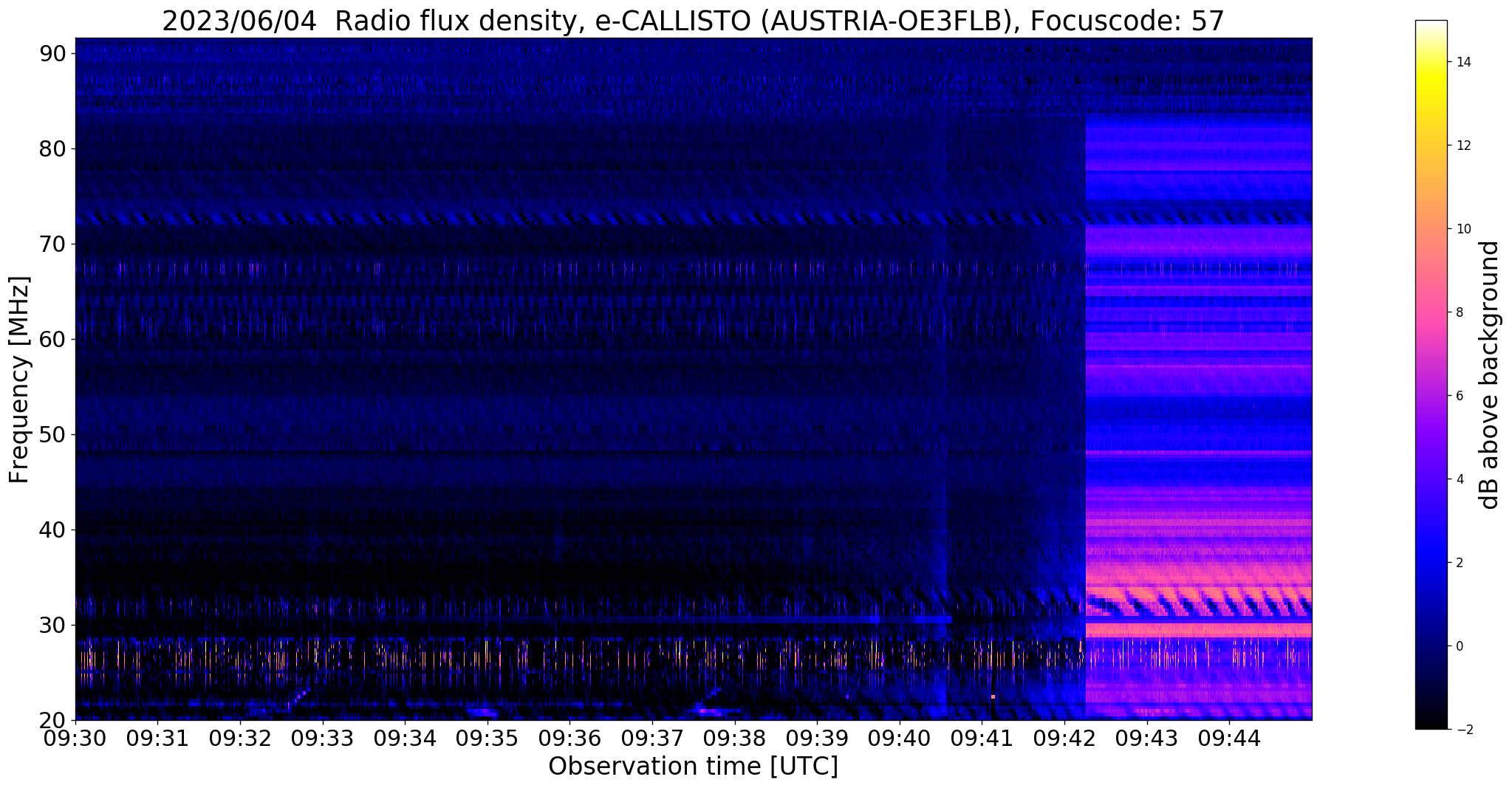Click the 09:31 time tick label
The width and height of the screenshot is (1512, 788).
(x=158, y=739)
